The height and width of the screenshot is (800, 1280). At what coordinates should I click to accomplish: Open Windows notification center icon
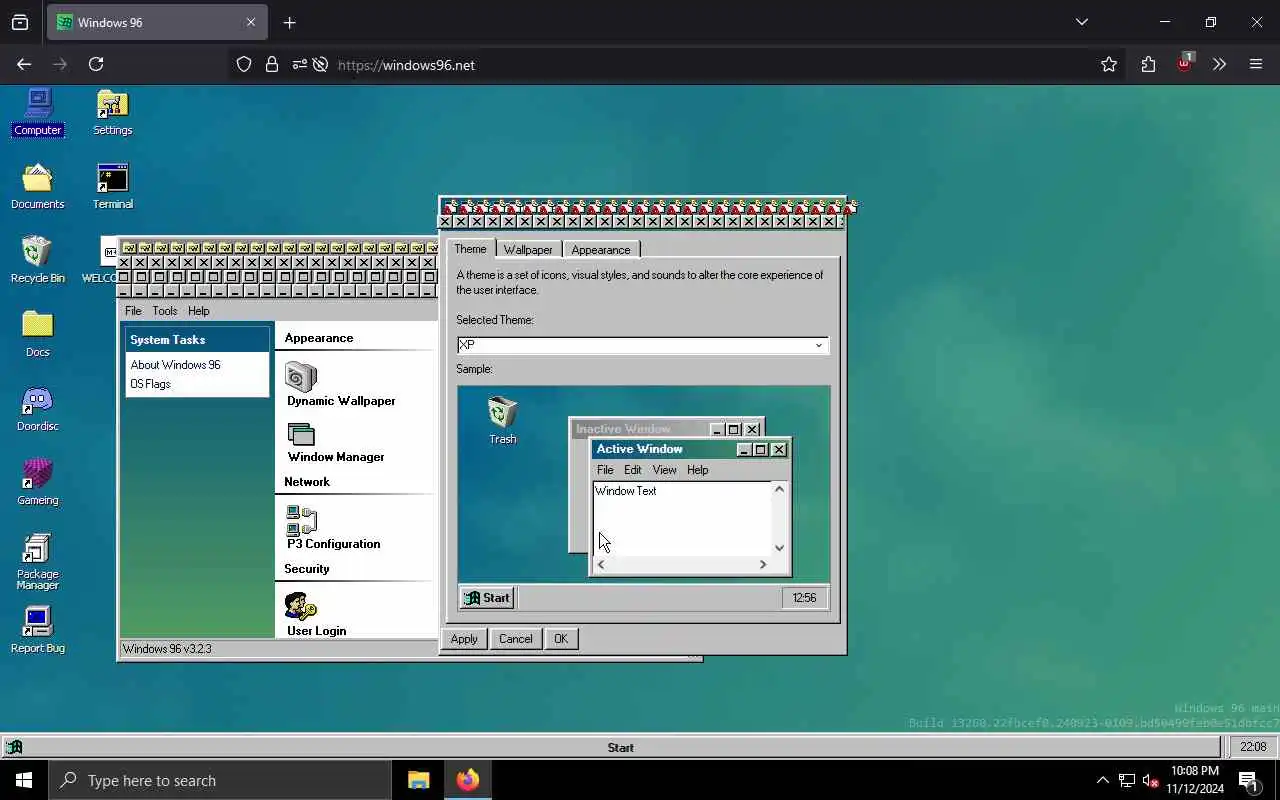coord(1248,780)
